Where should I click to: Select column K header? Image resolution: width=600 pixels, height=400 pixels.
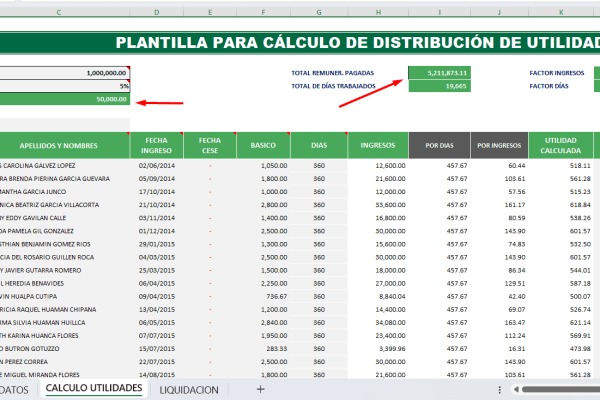pos(561,12)
